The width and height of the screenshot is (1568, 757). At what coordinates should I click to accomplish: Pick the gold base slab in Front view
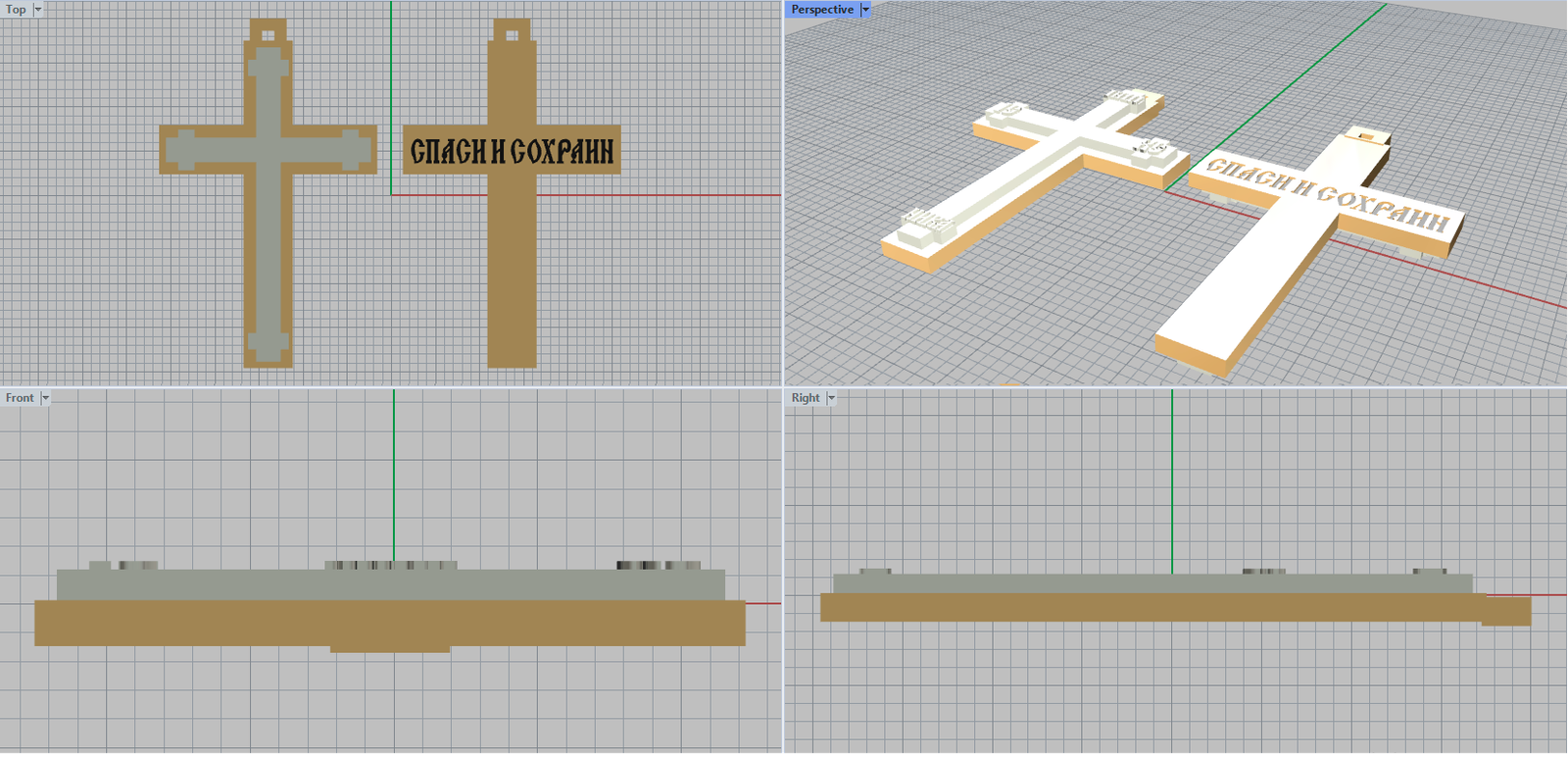[390, 623]
